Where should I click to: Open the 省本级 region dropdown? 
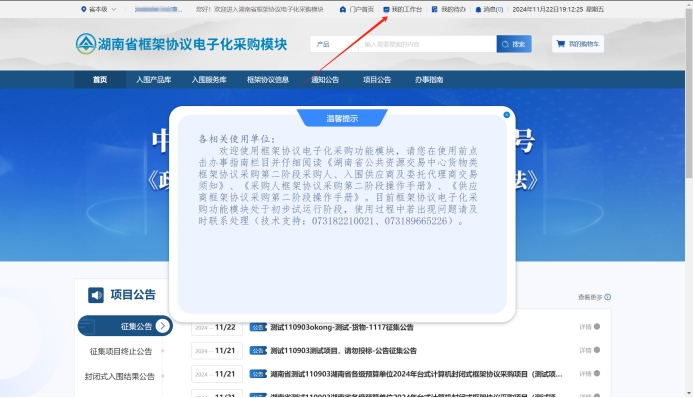click(99, 9)
